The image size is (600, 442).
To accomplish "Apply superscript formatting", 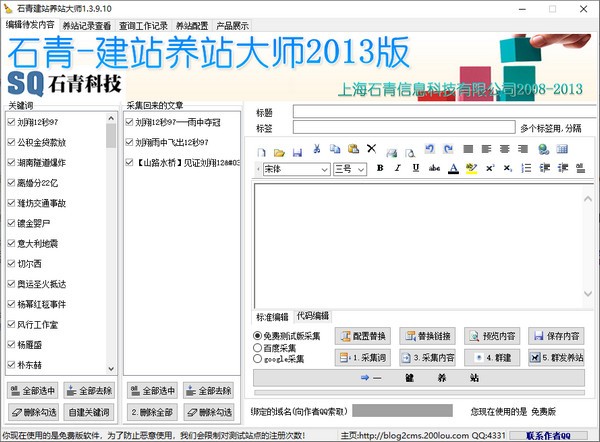I will [490, 168].
